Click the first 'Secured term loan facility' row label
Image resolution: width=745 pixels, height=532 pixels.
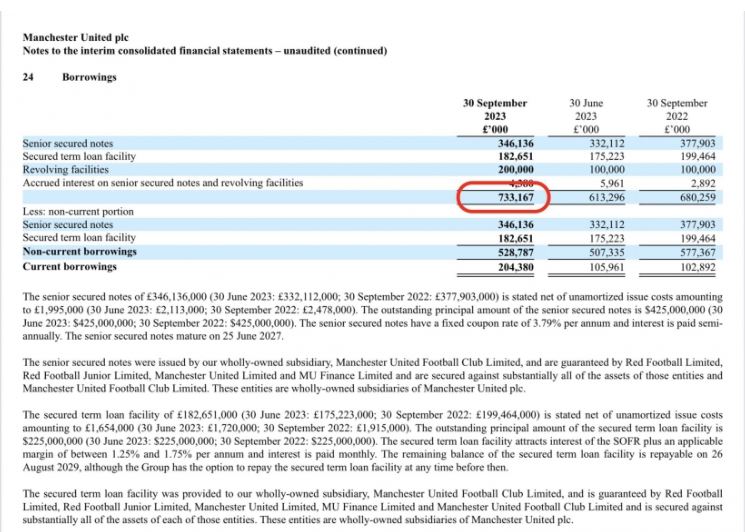[79, 156]
